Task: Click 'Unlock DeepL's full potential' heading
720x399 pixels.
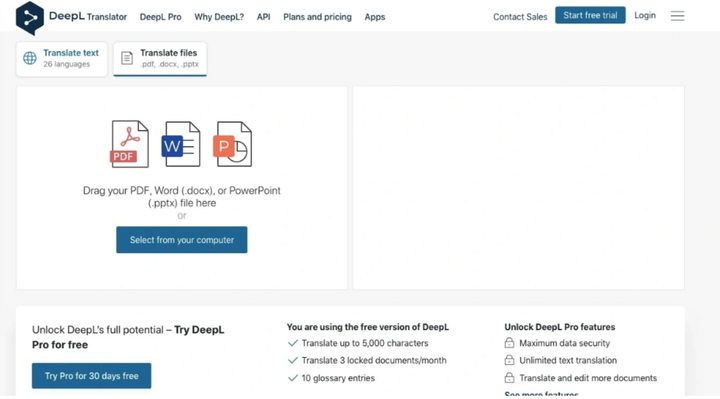Action: [128, 337]
